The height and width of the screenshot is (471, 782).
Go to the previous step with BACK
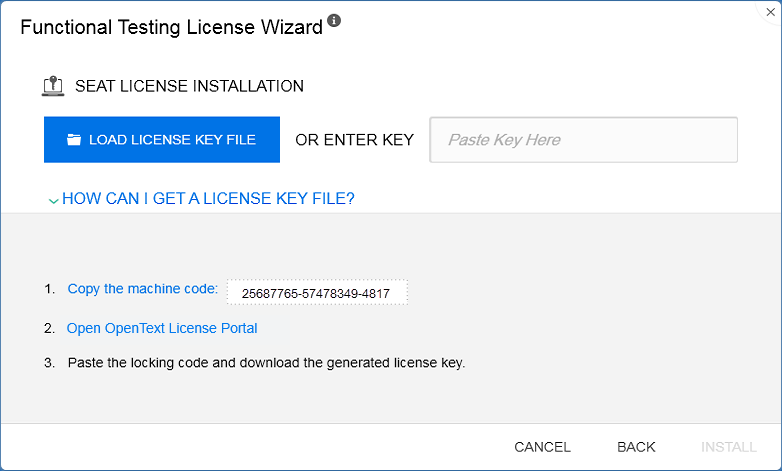[x=636, y=447]
